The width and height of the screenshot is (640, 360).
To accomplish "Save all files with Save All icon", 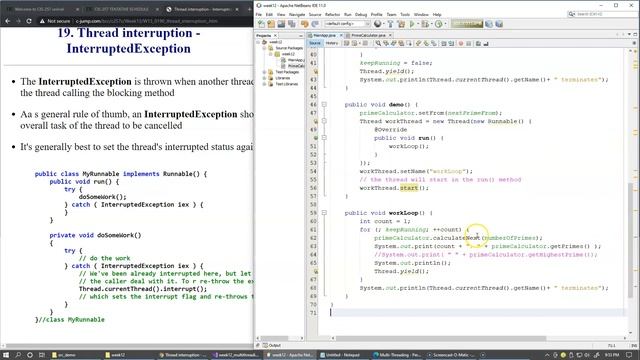I will click(x=292, y=24).
